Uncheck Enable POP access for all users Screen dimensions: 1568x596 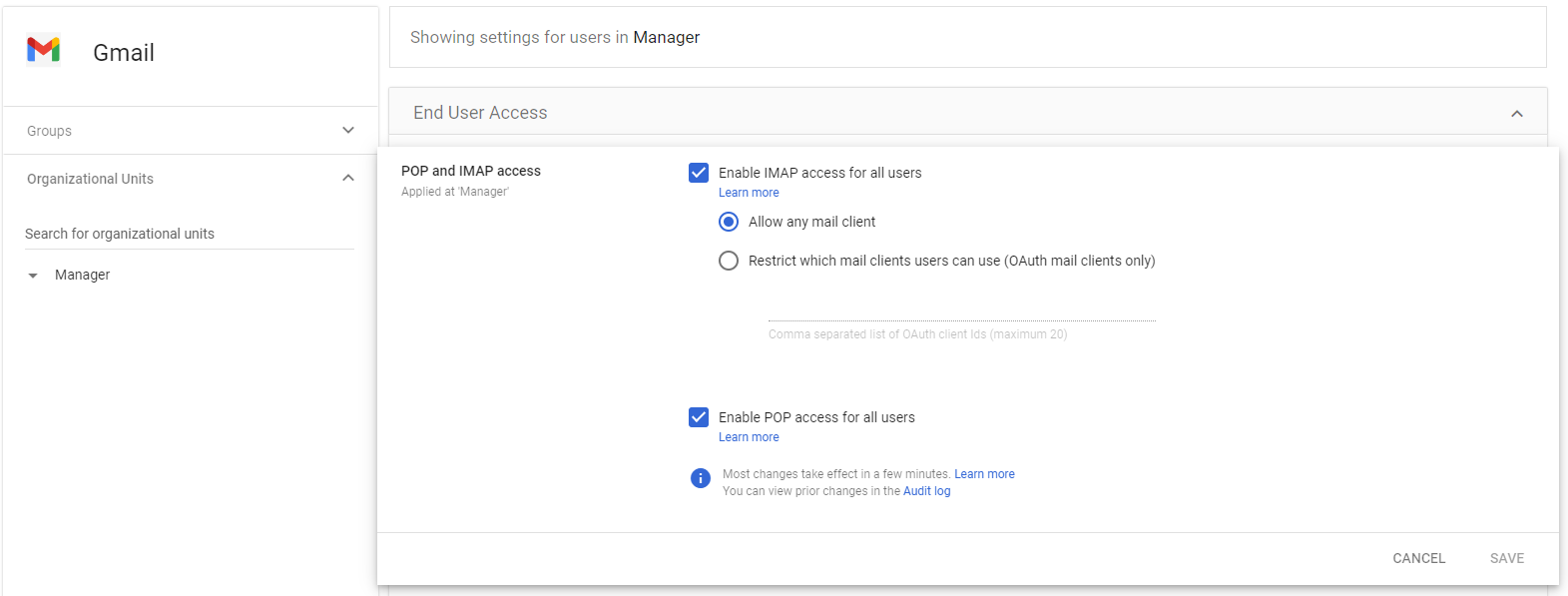(699, 417)
